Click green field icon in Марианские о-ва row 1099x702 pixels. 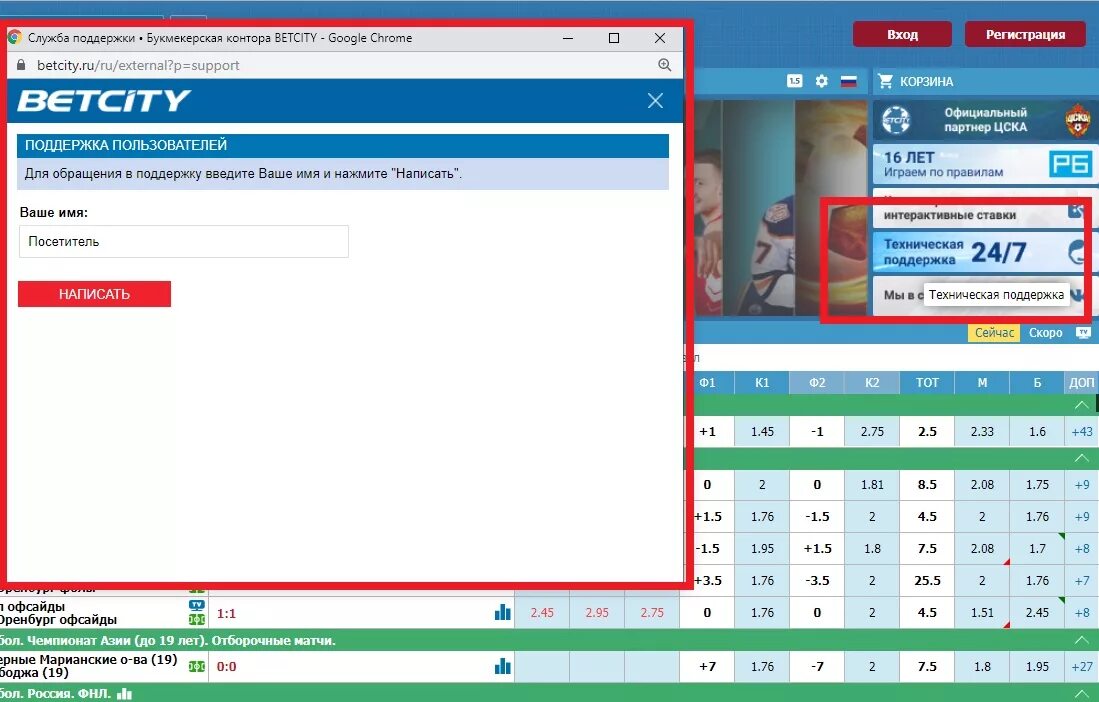pyautogui.click(x=196, y=666)
